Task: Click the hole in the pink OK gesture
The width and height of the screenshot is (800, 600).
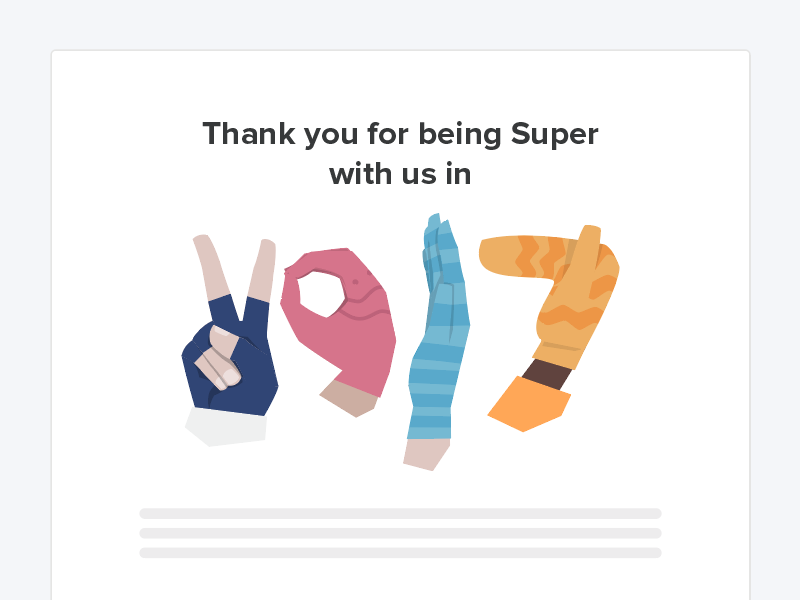Action: 322,292
